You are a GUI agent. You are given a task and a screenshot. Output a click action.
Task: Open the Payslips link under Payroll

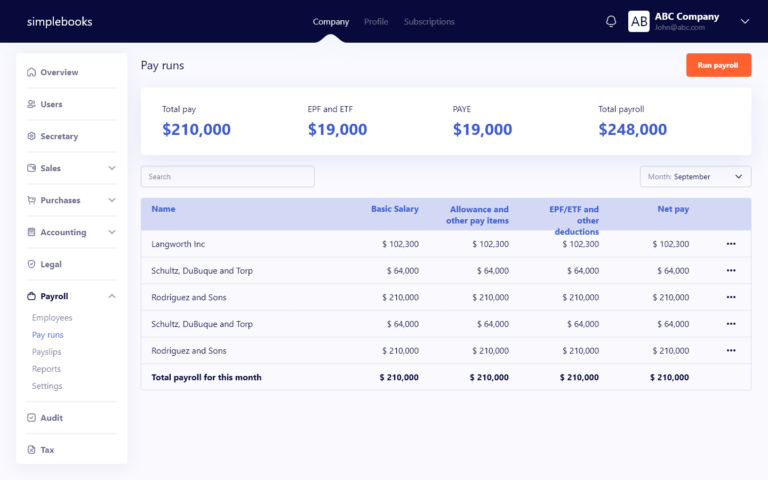point(47,352)
